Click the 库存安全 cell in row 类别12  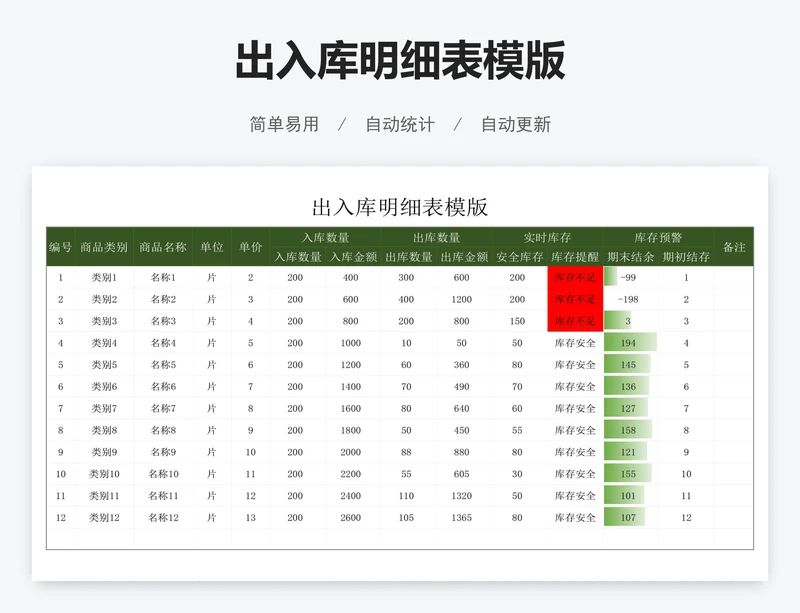tap(575, 518)
